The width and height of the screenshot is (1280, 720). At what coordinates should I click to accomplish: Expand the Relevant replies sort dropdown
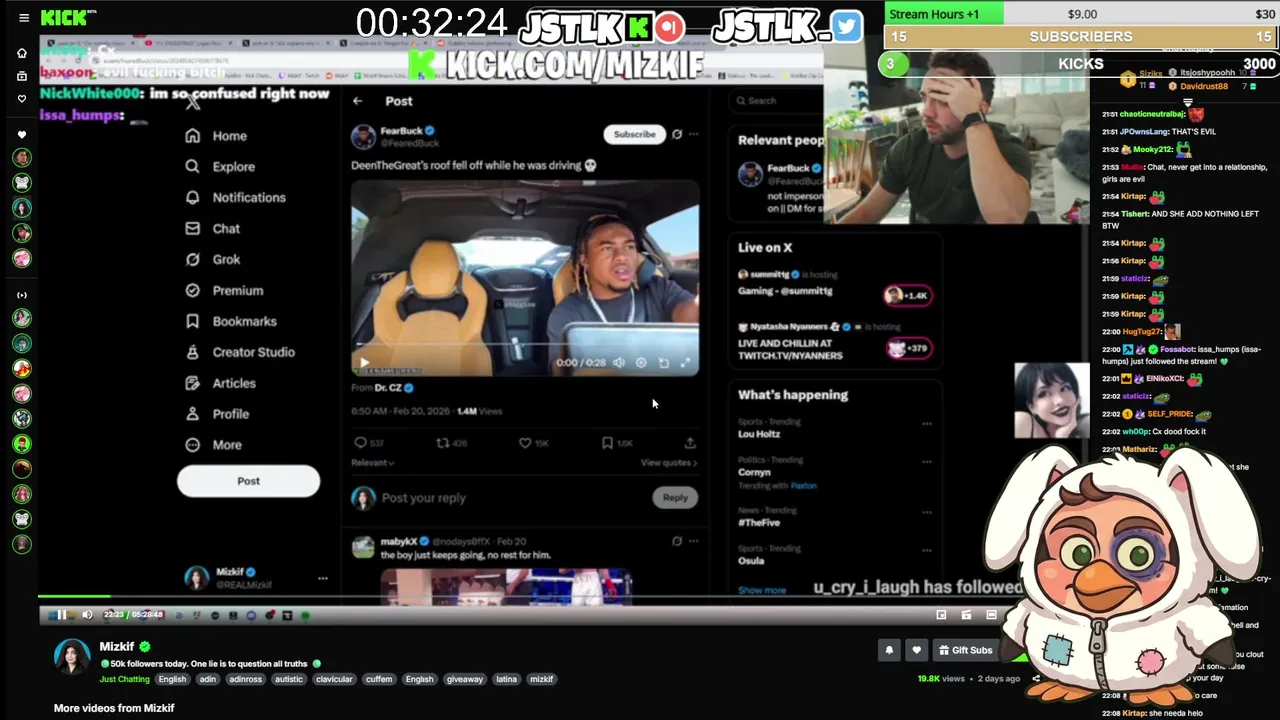[x=372, y=463]
